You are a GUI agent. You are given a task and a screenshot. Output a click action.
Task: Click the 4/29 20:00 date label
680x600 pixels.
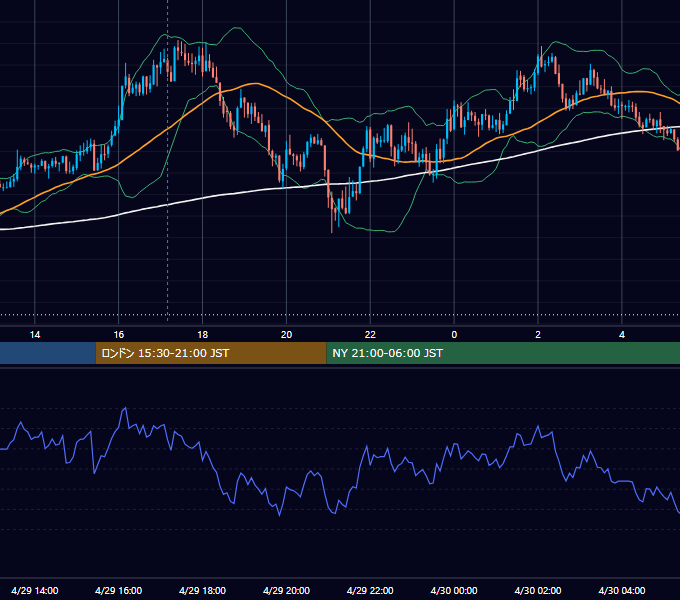pos(286,590)
